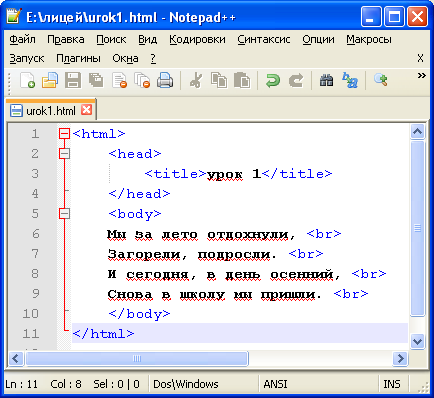Click the Notepad++ title bar app icon
434x398 pixels.
[14, 16]
